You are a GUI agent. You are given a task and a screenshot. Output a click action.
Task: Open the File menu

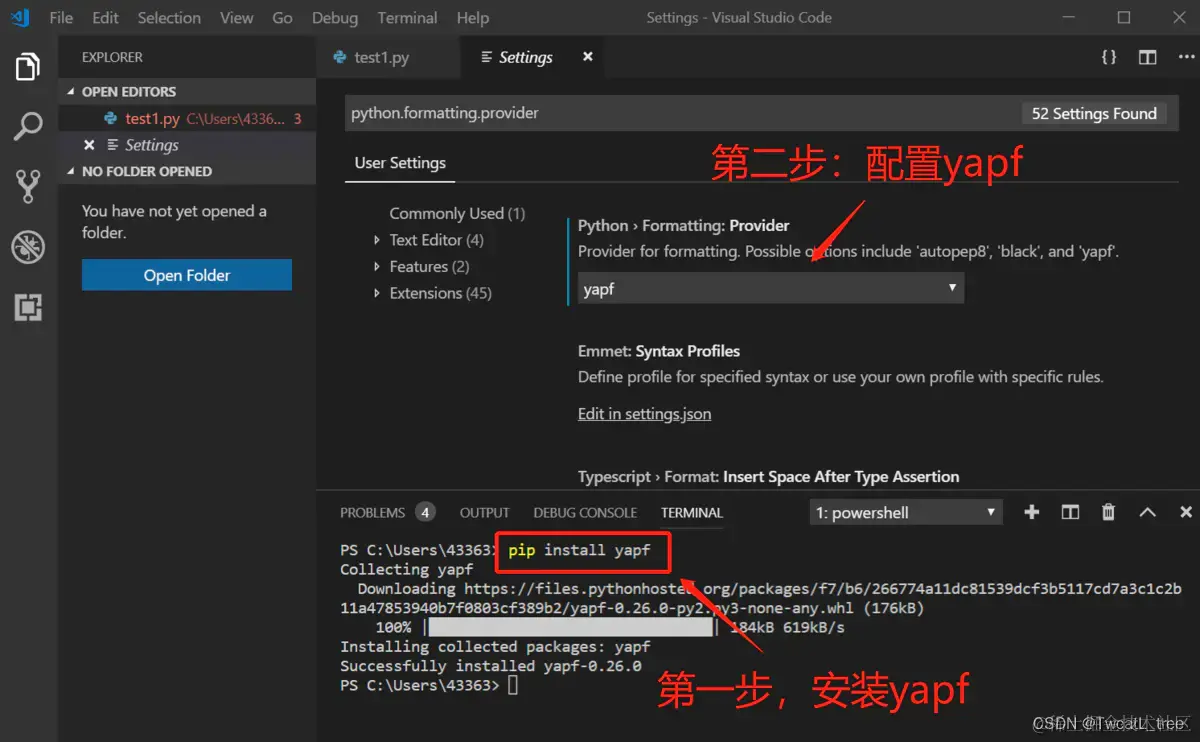61,18
